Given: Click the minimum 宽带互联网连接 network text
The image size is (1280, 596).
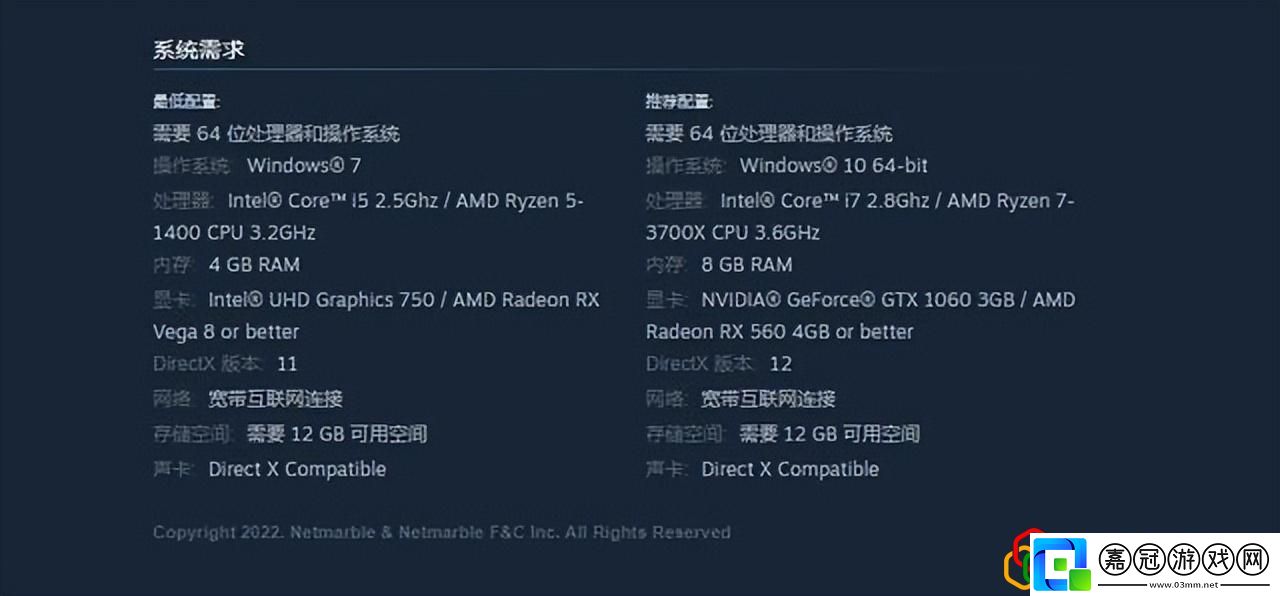Looking at the screenshot, I should point(275,399).
